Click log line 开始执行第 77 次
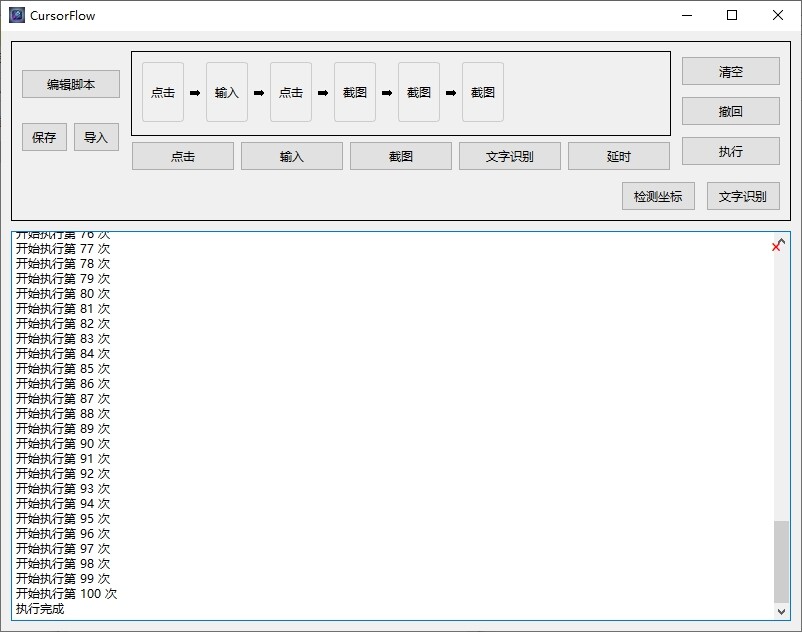The image size is (802, 632). click(63, 249)
